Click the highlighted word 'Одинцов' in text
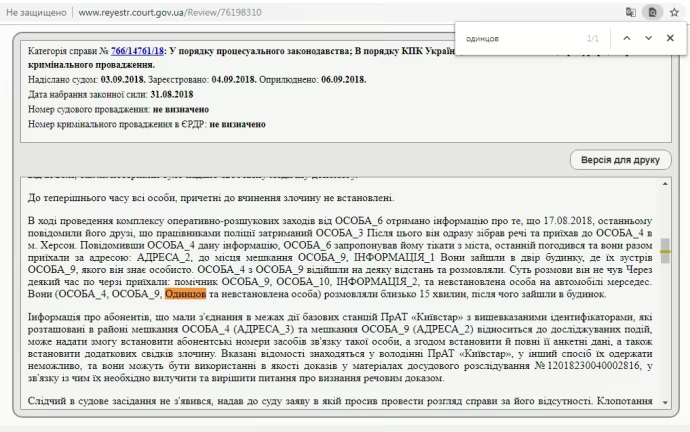Screen dimensions: 690x432 tap(186, 295)
